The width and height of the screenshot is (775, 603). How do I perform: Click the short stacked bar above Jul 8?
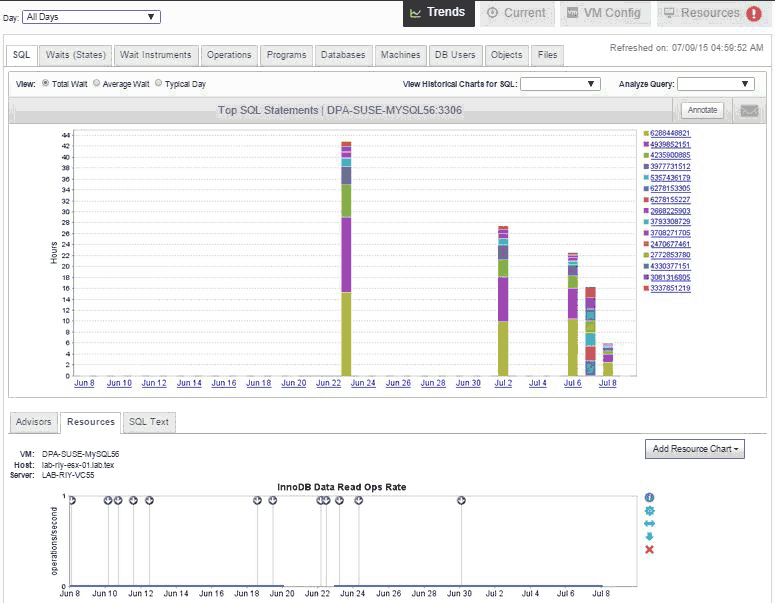coord(607,359)
